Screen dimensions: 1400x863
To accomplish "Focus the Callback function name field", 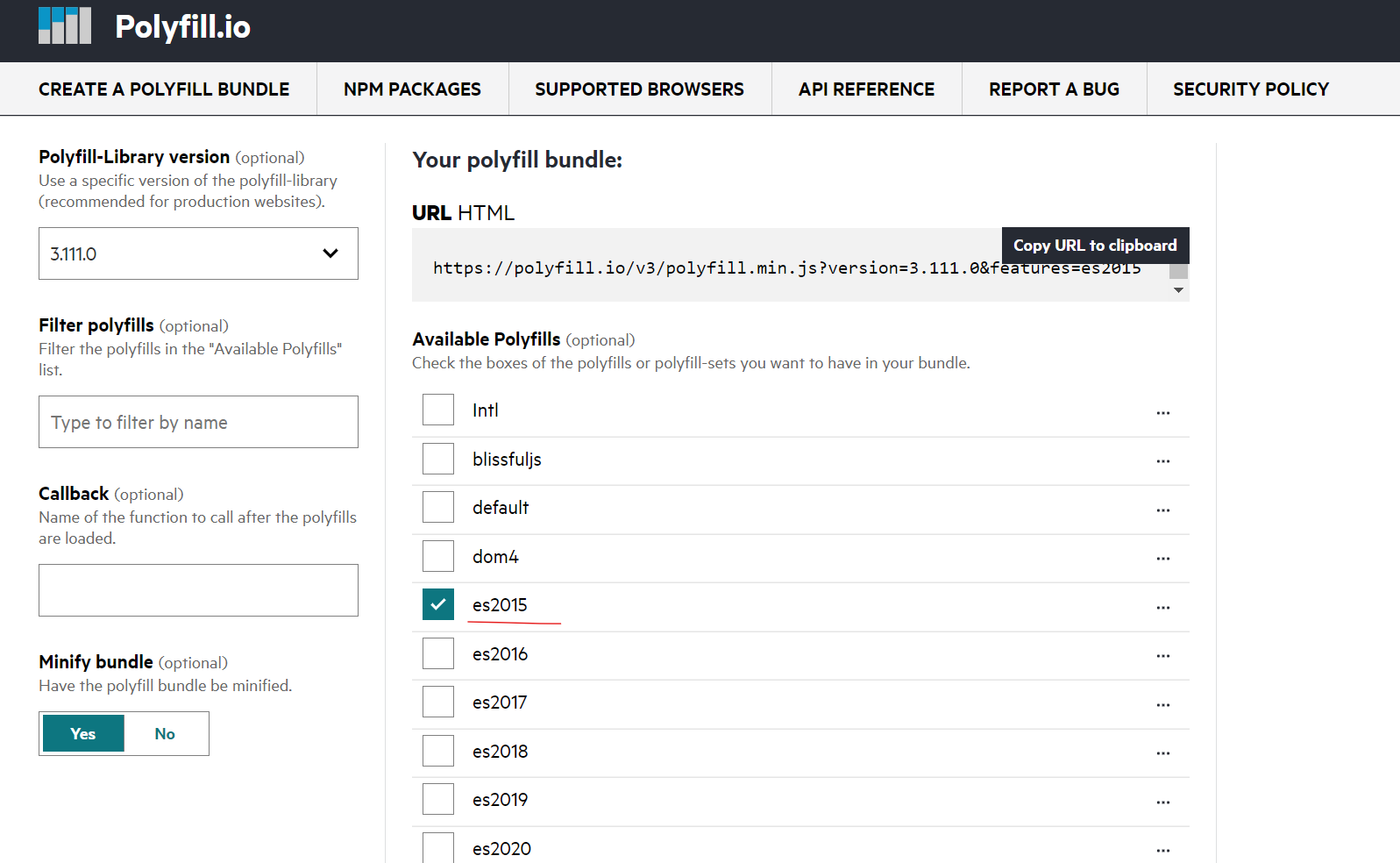I will coord(198,590).
